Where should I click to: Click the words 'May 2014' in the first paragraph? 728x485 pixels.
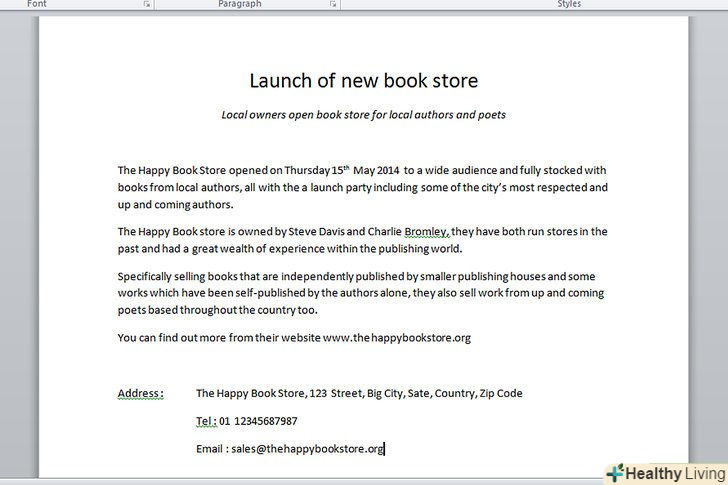(376, 170)
